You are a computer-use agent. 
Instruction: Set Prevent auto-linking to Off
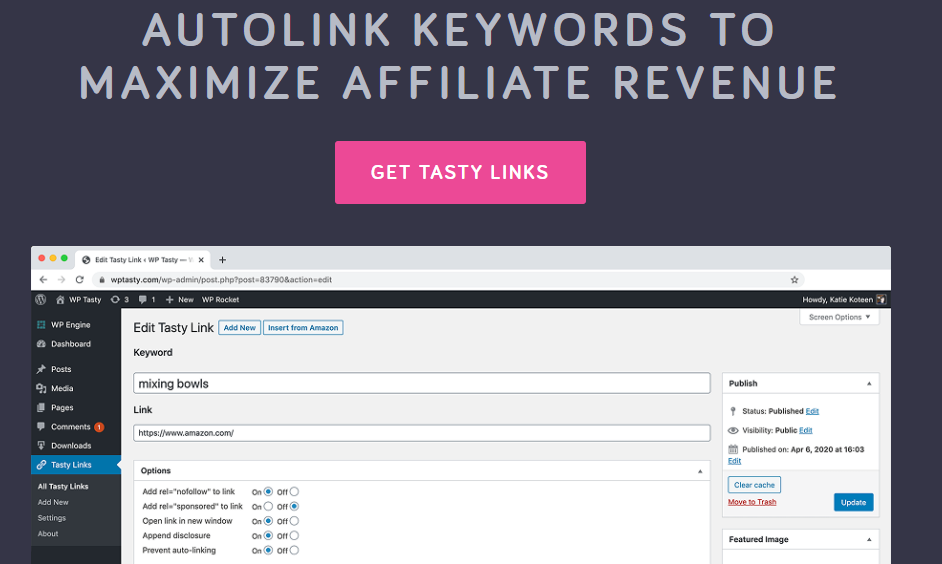pyautogui.click(x=294, y=550)
